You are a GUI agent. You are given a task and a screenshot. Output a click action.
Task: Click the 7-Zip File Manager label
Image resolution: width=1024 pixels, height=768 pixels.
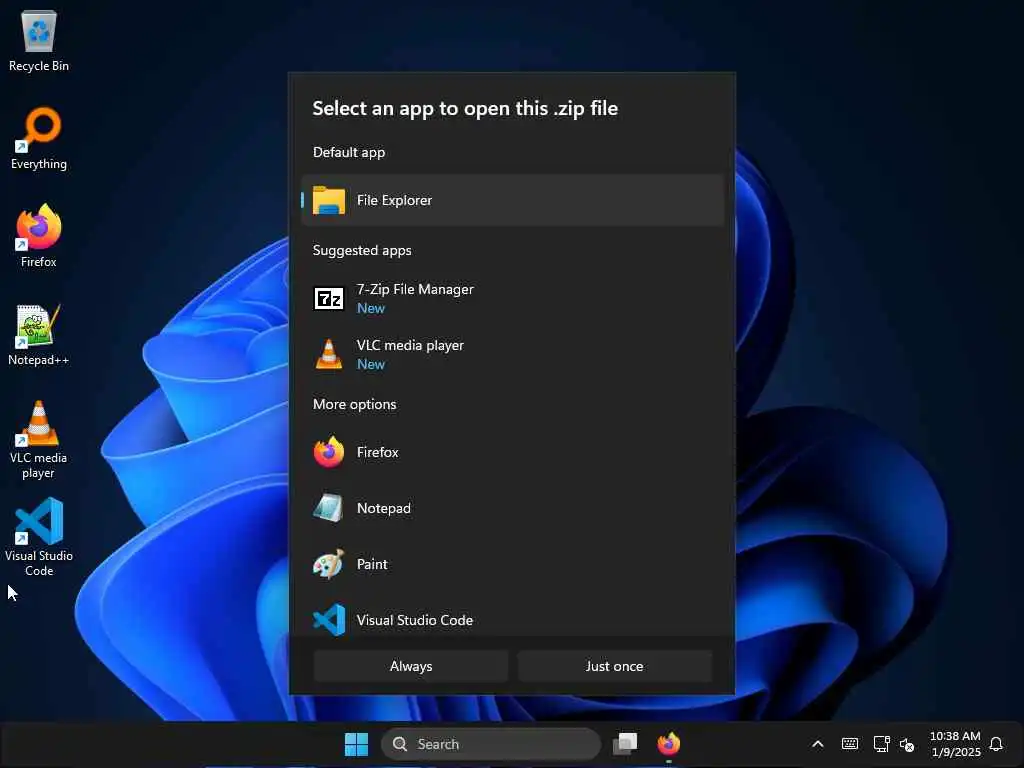coord(415,289)
